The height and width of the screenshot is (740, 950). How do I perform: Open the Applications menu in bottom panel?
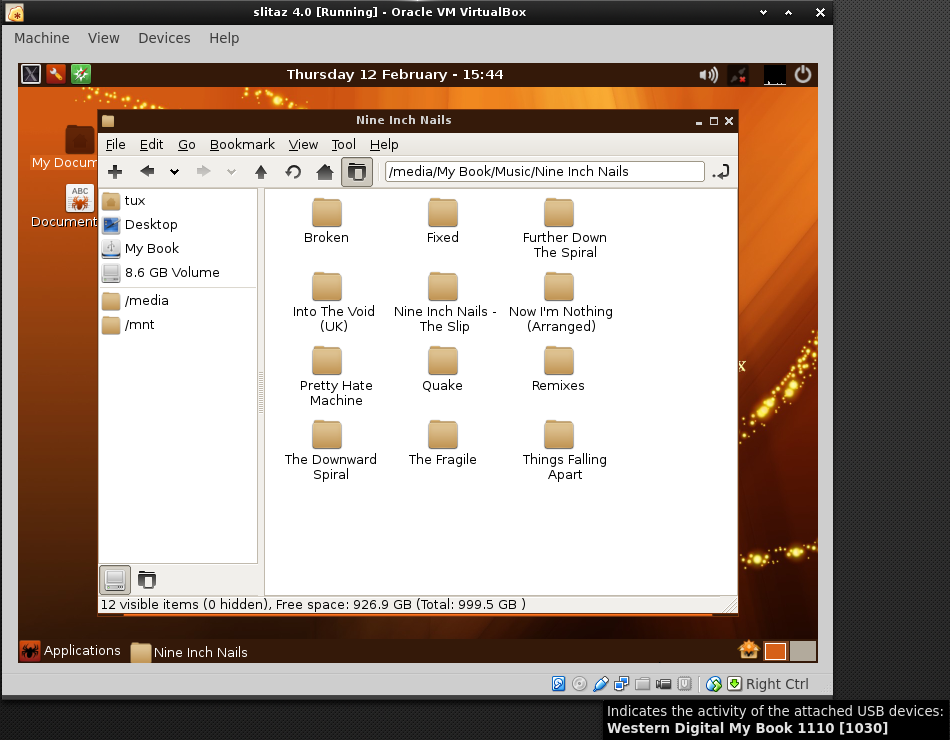click(x=70, y=651)
